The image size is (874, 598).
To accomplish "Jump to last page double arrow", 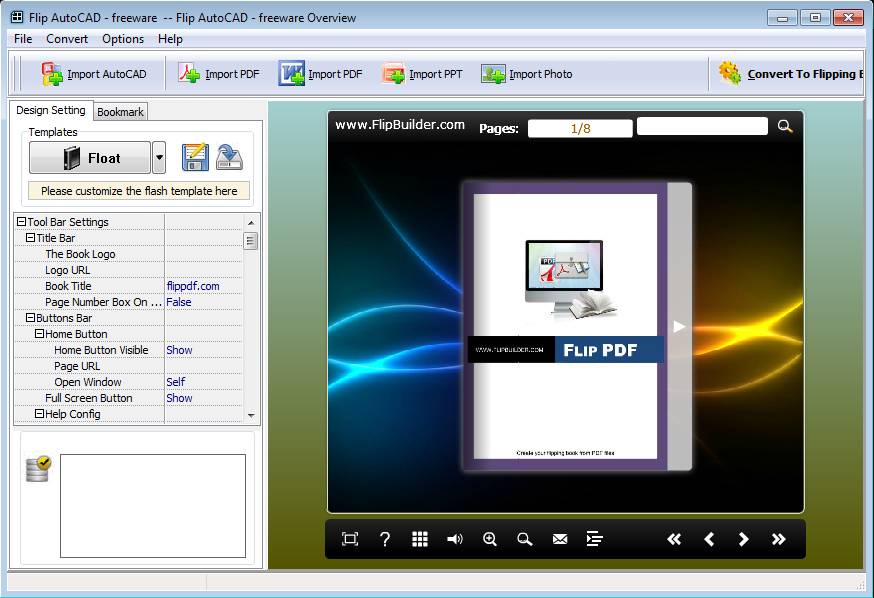I will 779,539.
